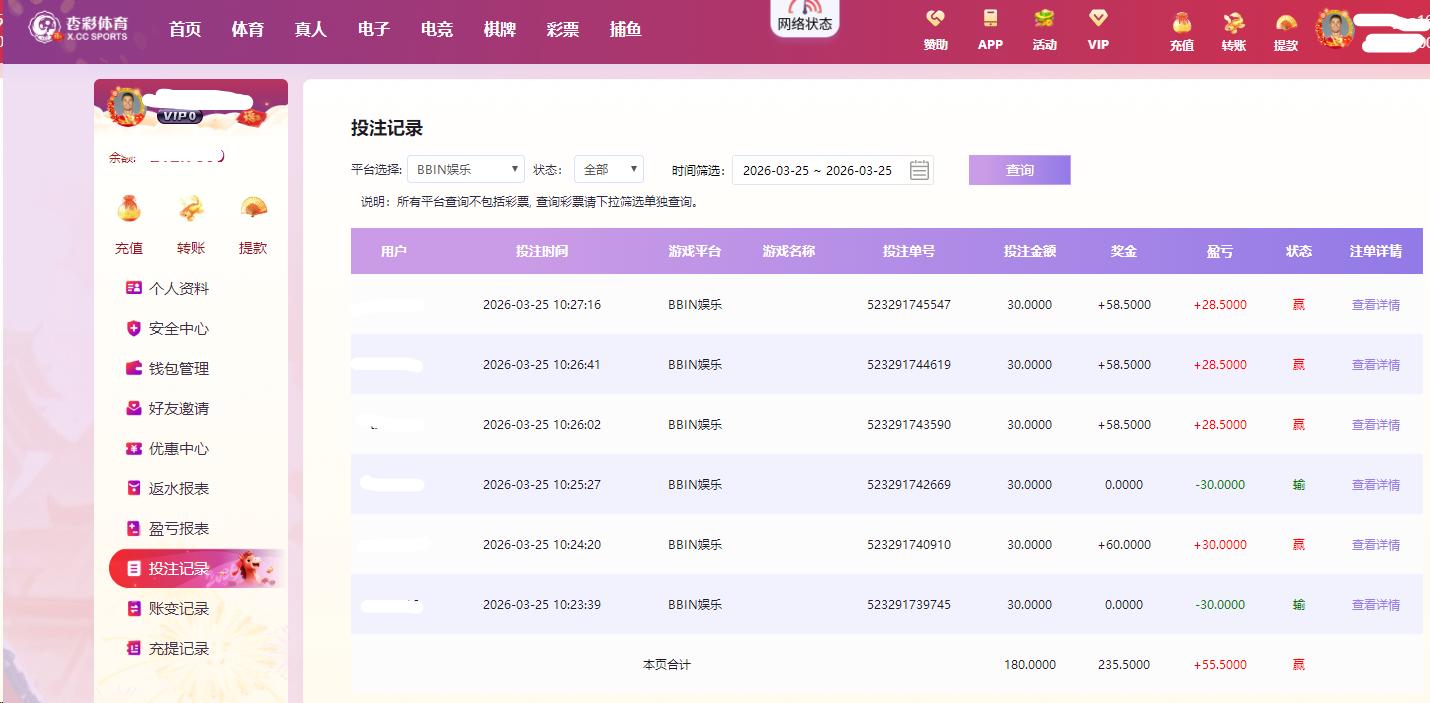Viewport: 1430px width, 703px height.
Task: Select 体育 in the top navigation
Action: (247, 30)
